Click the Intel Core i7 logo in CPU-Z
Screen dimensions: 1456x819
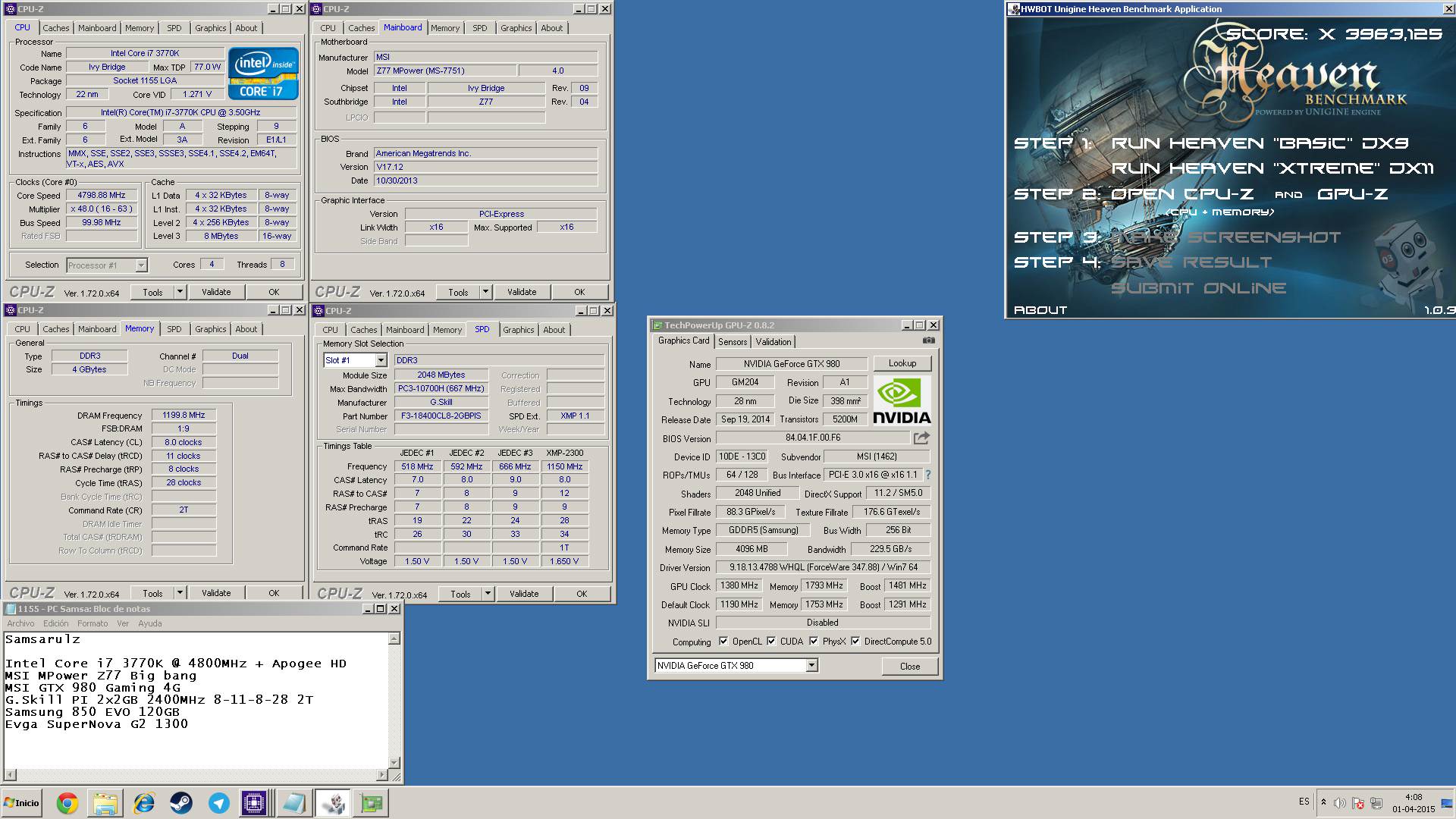[x=263, y=74]
